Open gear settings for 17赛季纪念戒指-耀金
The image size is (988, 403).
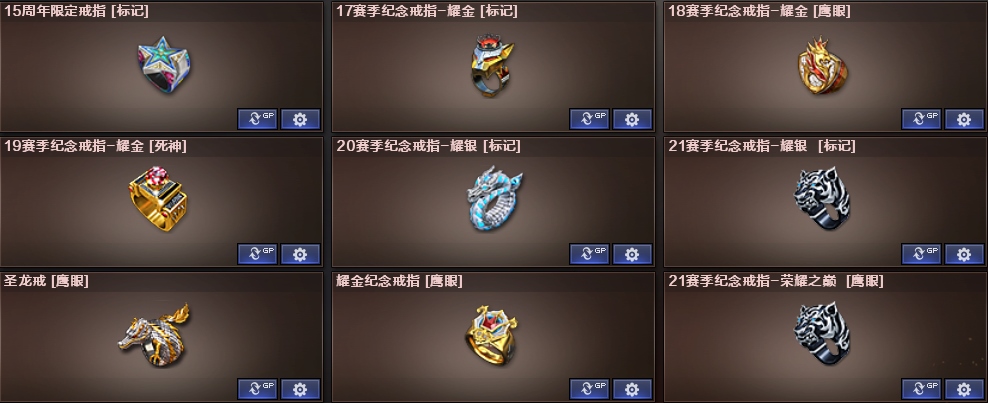point(633,119)
